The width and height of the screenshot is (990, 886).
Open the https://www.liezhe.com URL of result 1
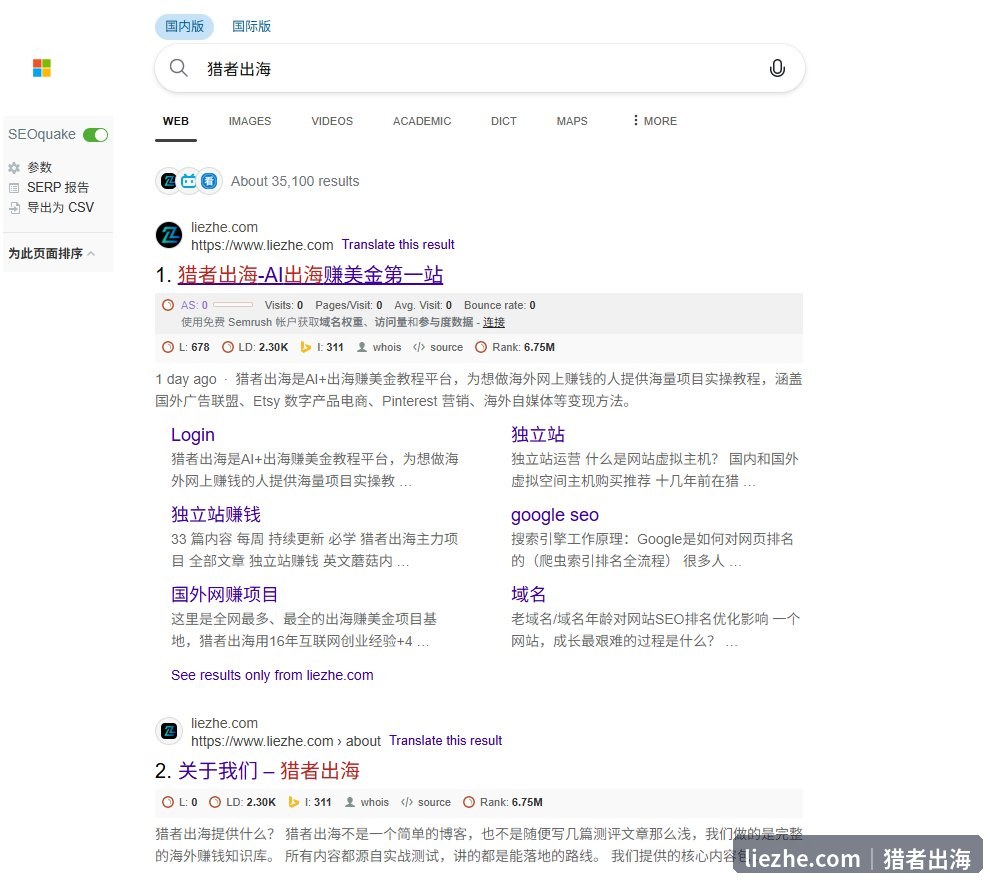coord(262,245)
